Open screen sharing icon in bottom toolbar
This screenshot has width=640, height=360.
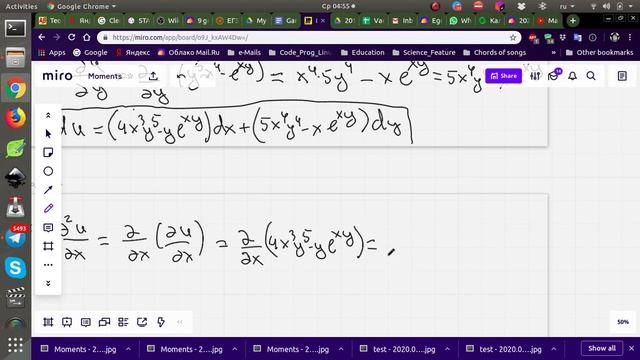pos(104,322)
